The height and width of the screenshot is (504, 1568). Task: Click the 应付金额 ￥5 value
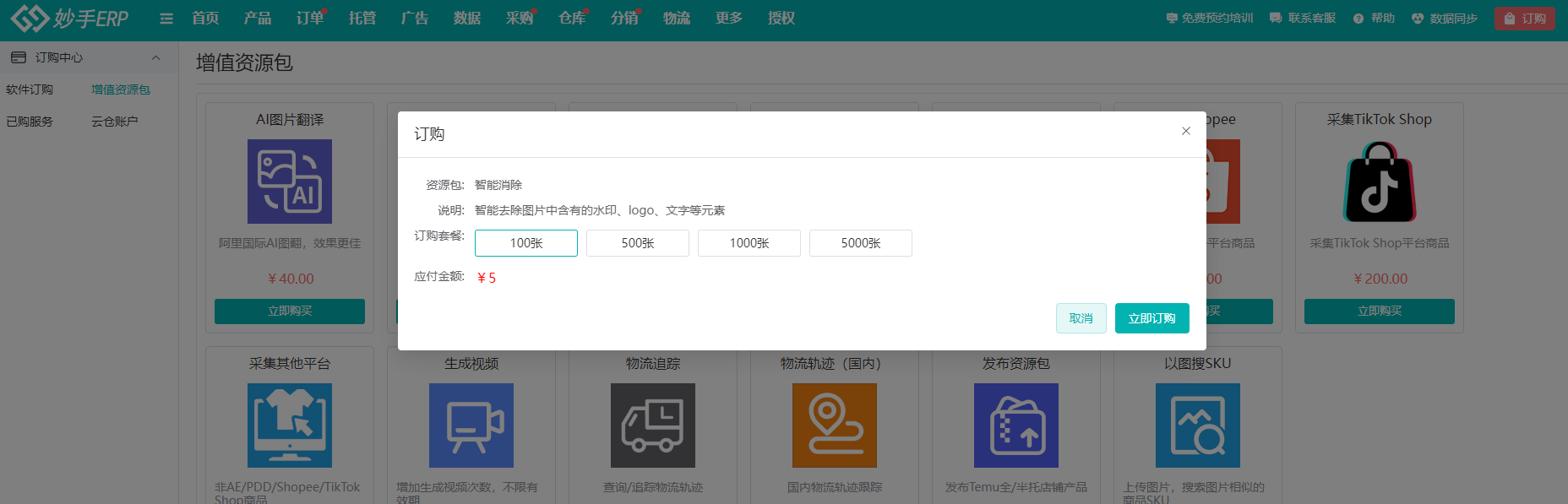[487, 278]
